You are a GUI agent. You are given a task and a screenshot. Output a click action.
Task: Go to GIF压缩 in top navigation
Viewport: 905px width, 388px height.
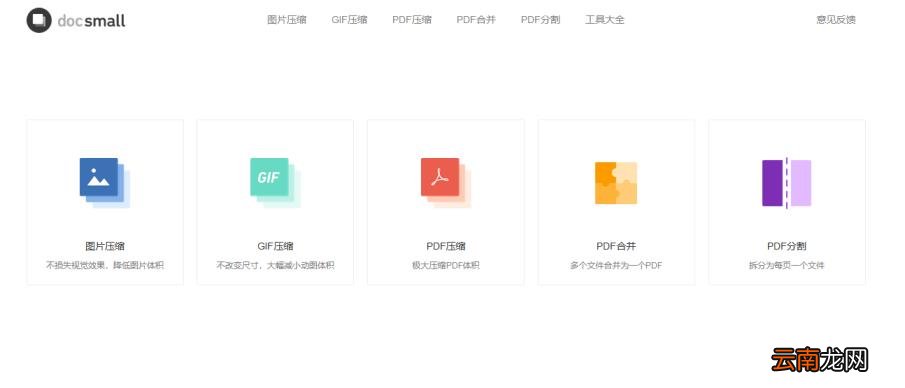click(x=349, y=20)
